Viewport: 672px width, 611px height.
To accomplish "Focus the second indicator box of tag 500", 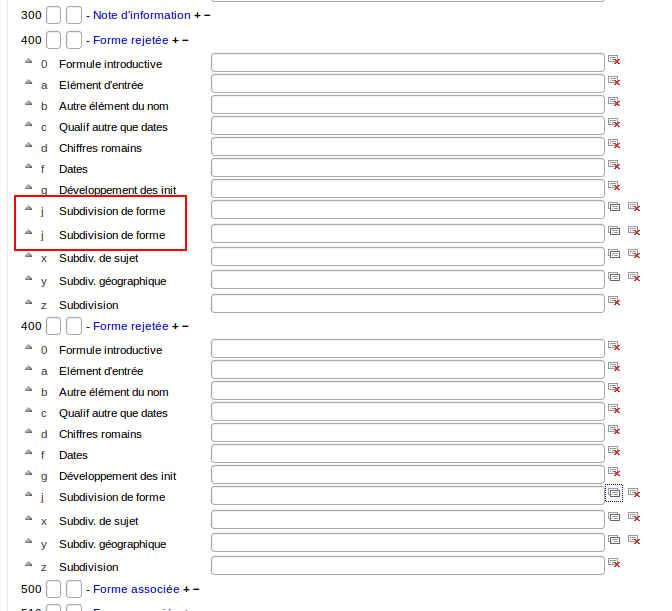I will (74, 589).
